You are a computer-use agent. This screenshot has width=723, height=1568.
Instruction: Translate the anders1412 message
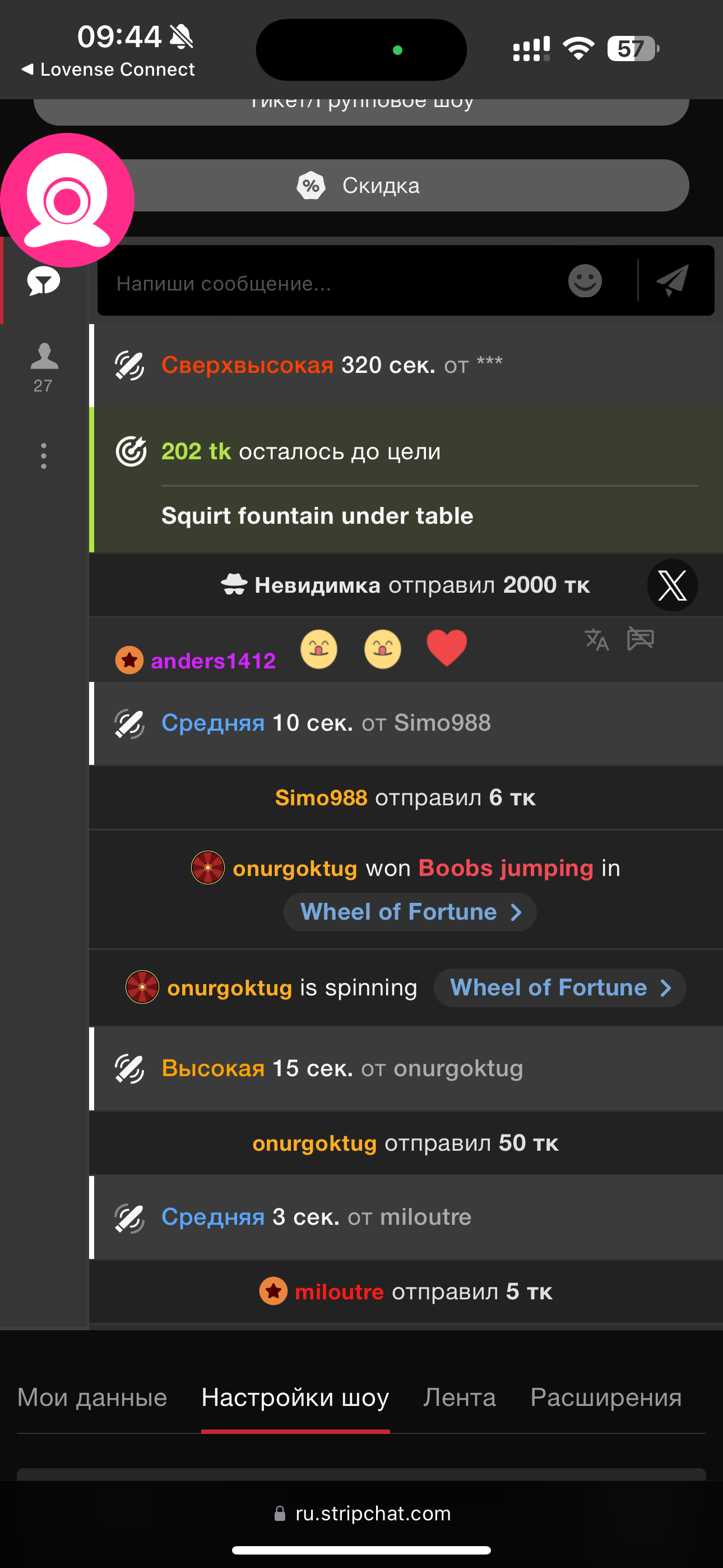point(596,639)
